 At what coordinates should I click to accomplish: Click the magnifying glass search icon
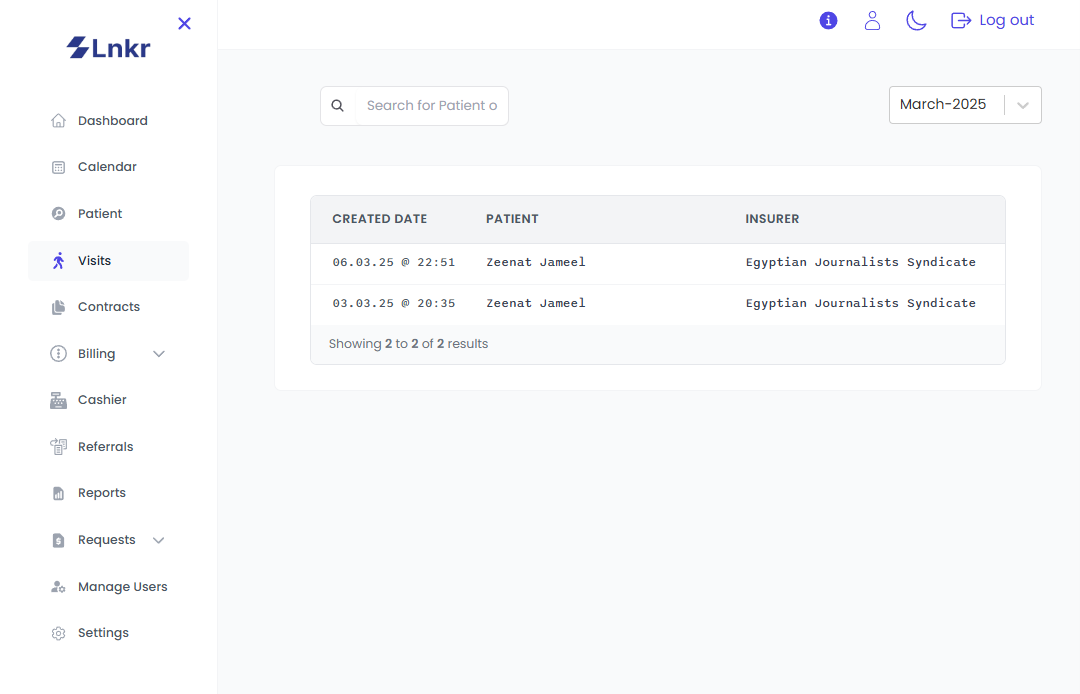pos(338,106)
